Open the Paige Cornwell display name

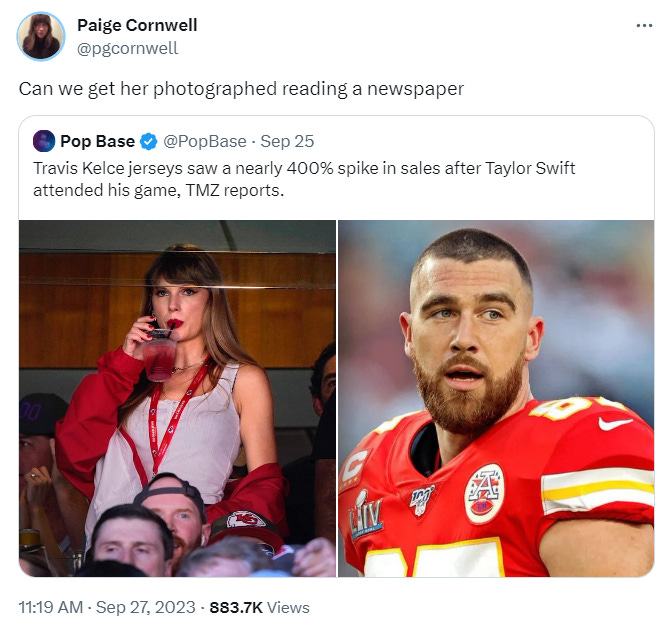tap(137, 25)
